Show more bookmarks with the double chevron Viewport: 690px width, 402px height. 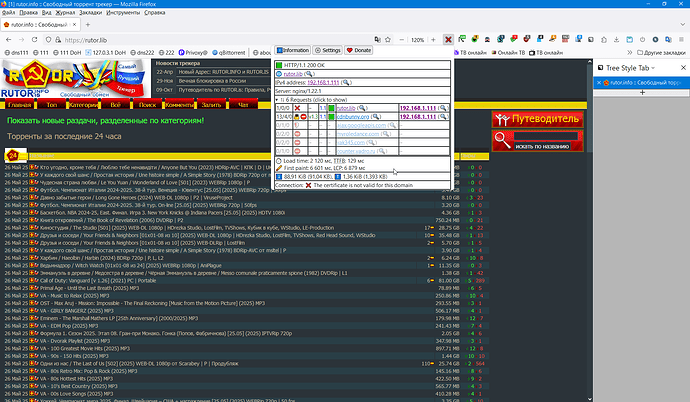630,52
